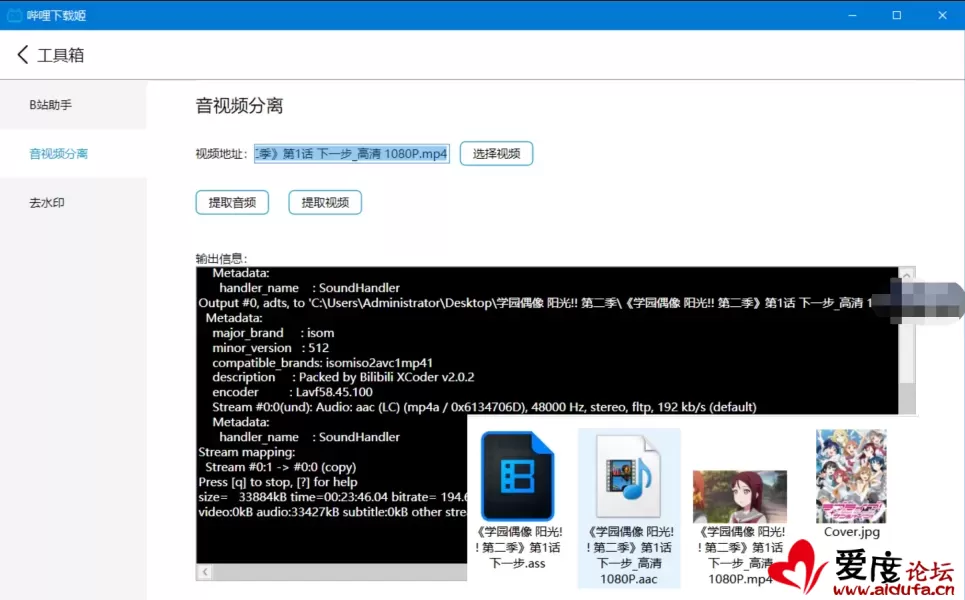
Task: Click the output vertical scrollbar up arrow
Action: (x=907, y=274)
